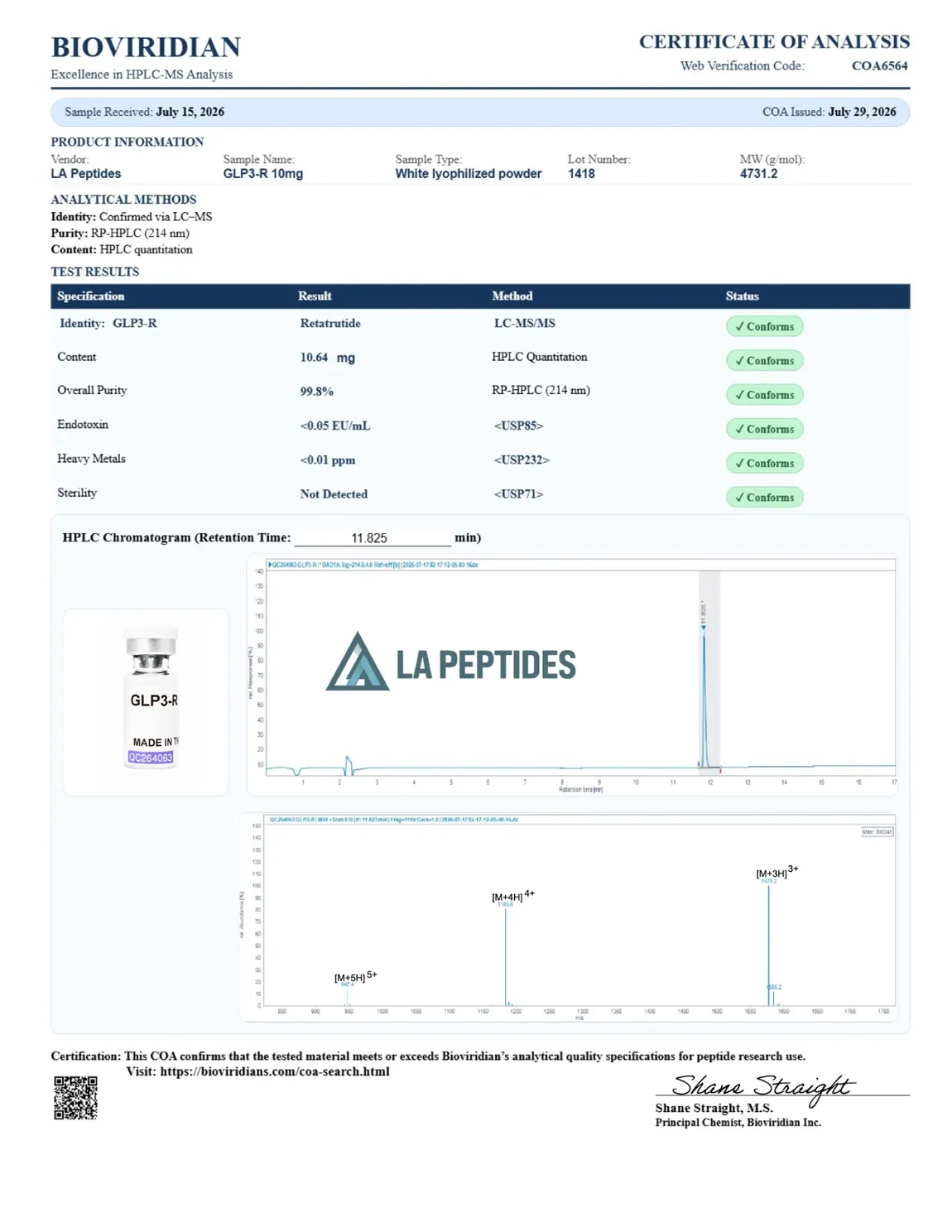Click the QR code image

pyautogui.click(x=75, y=1098)
